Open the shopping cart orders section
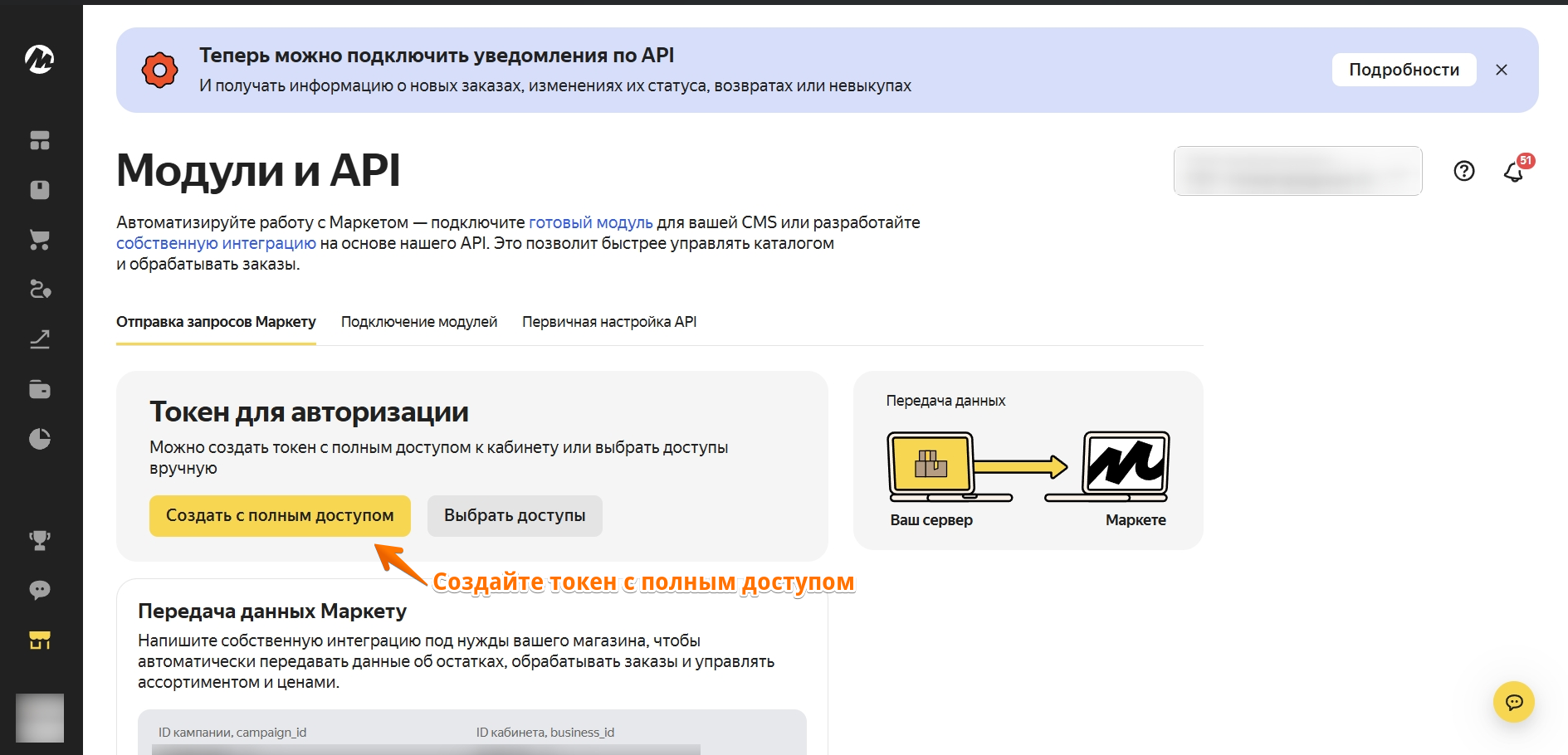The image size is (1568, 755). point(40,240)
